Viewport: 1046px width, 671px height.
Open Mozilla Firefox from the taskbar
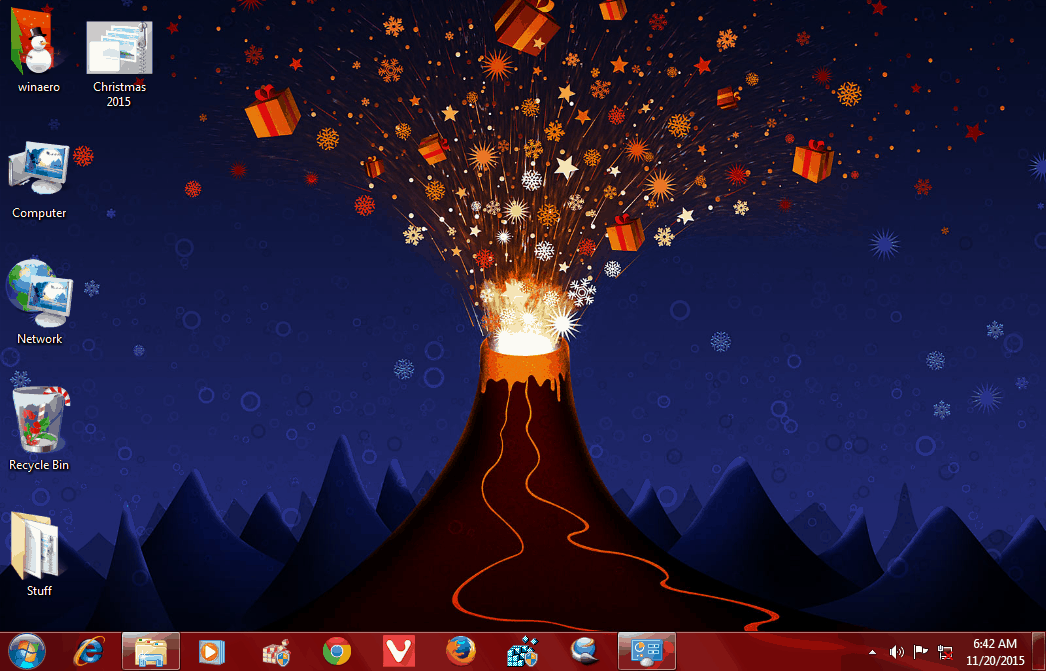coord(460,650)
